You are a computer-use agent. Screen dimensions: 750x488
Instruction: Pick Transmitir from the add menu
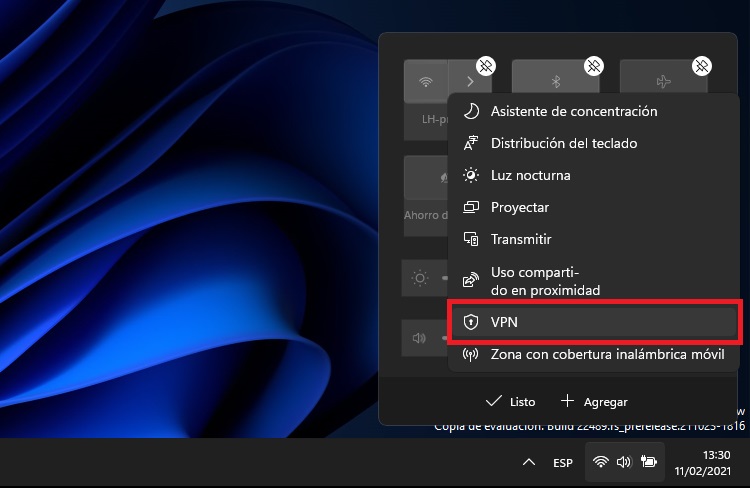[593, 239]
